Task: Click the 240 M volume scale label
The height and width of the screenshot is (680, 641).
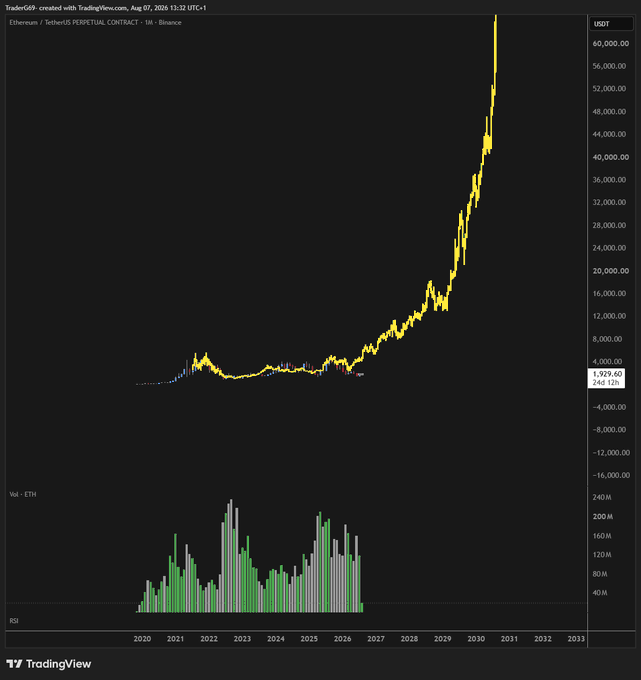Action: coord(602,497)
